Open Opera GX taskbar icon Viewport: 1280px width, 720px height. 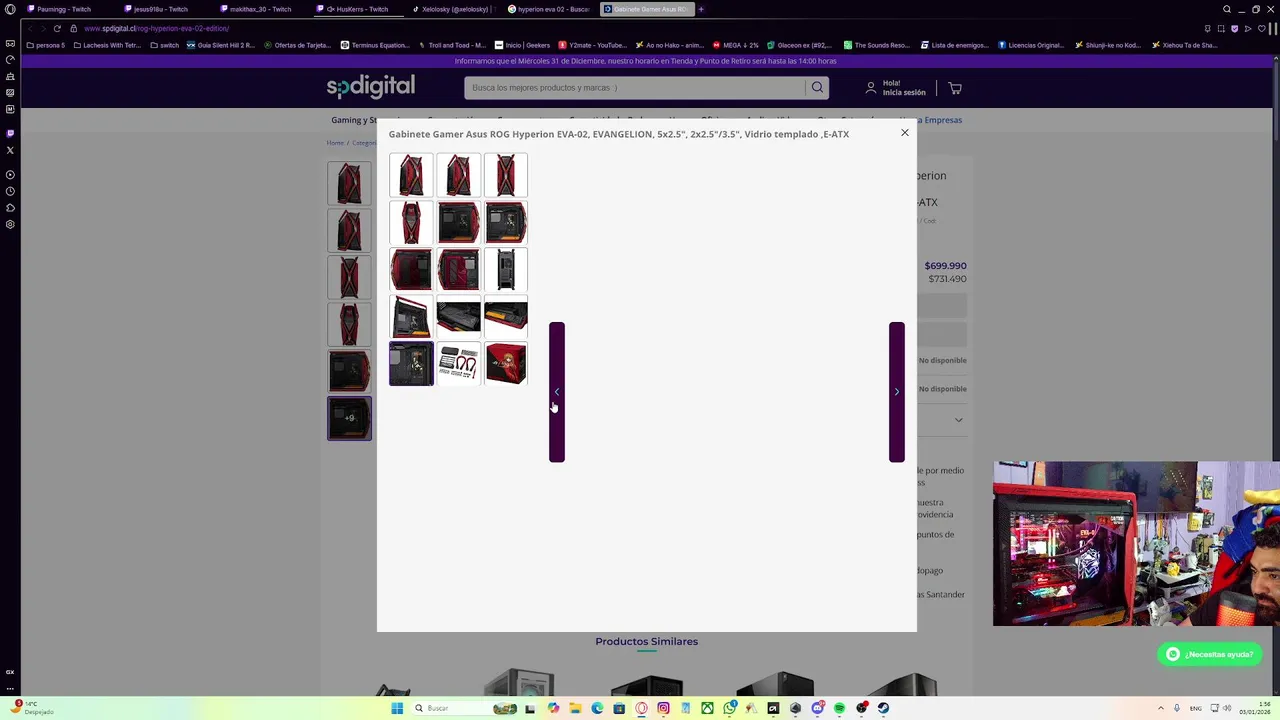pyautogui.click(x=641, y=708)
